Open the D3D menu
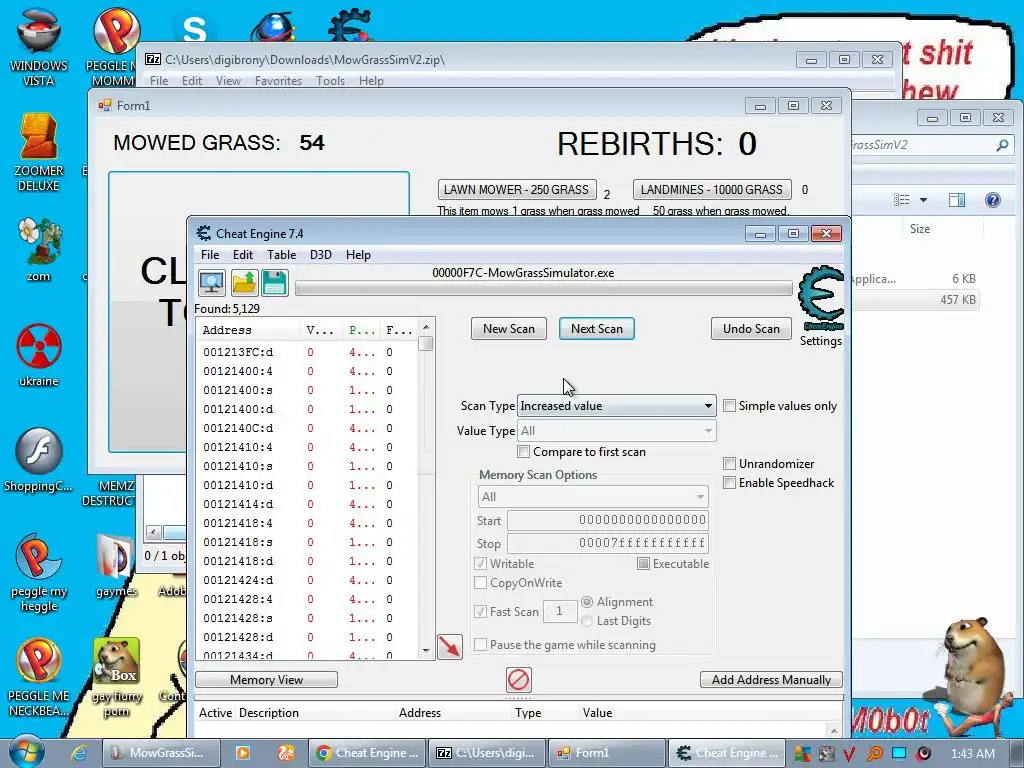1024x768 pixels. (x=321, y=255)
